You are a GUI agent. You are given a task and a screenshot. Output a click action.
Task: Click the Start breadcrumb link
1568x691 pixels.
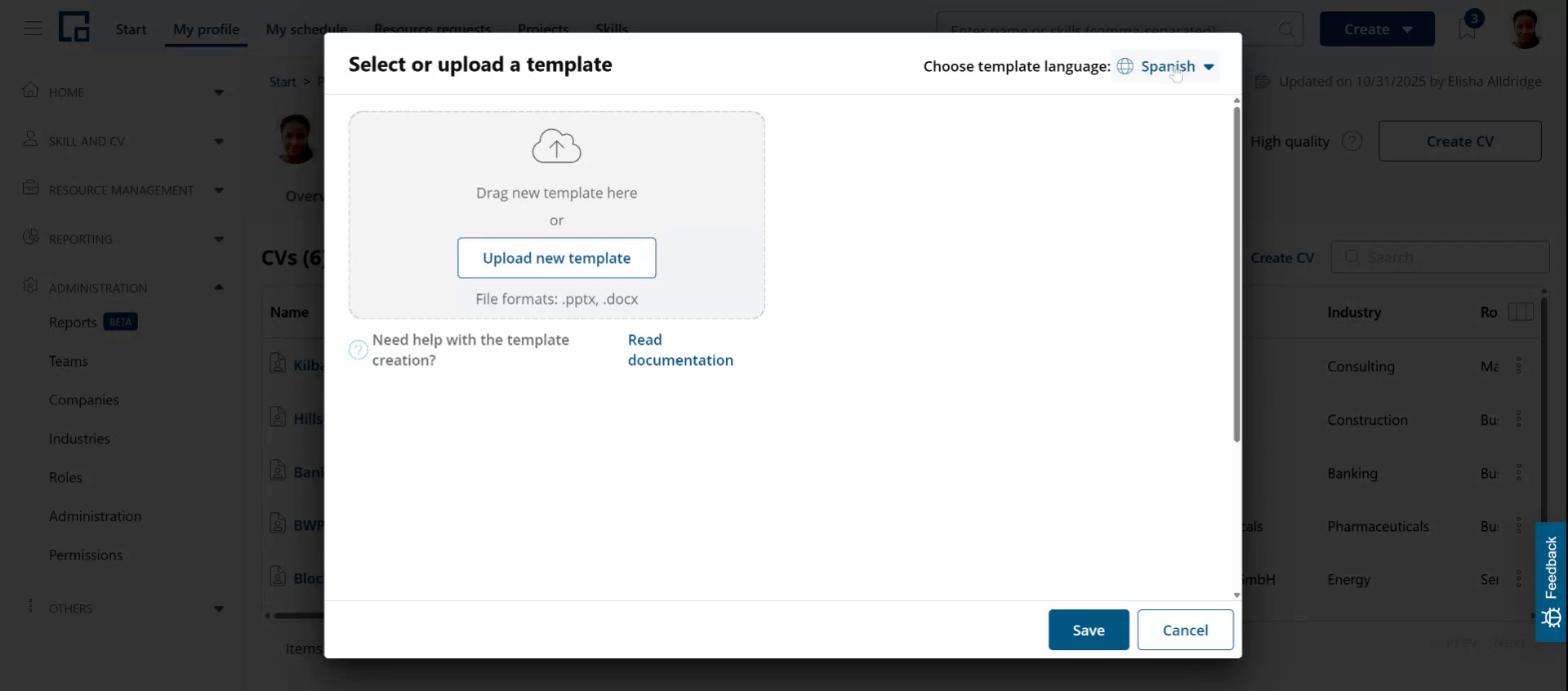tap(283, 82)
